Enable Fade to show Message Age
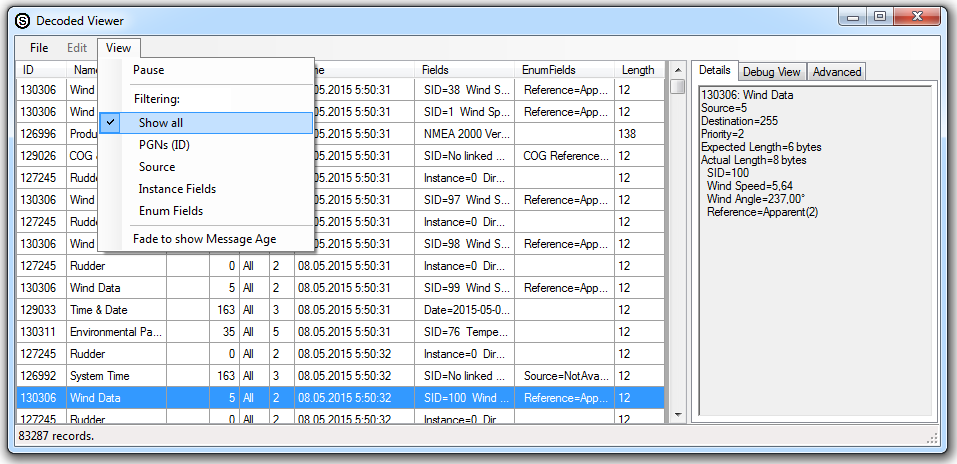The height and width of the screenshot is (464, 957). [x=205, y=239]
